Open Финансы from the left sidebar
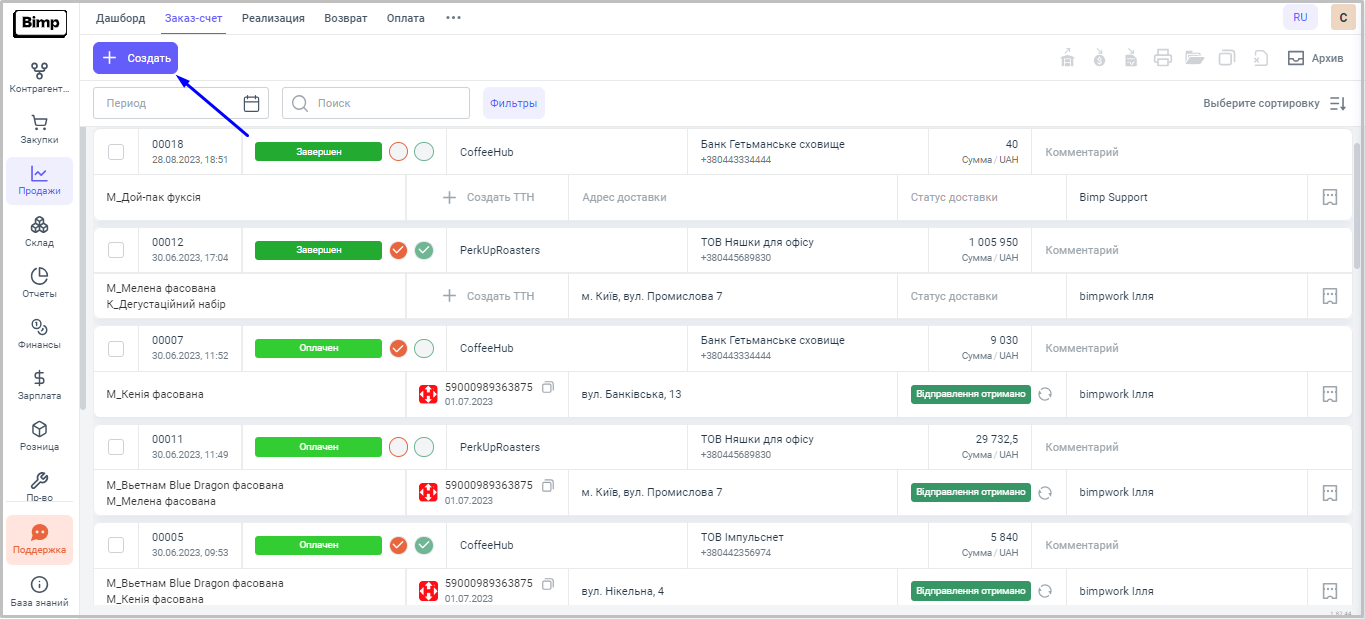Image resolution: width=1365 pixels, height=619 pixels. tap(39, 334)
